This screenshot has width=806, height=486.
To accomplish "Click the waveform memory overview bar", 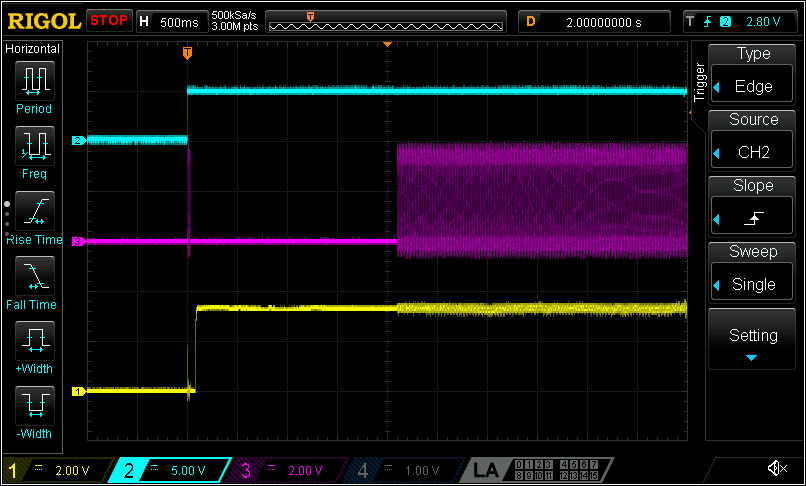I will point(386,22).
